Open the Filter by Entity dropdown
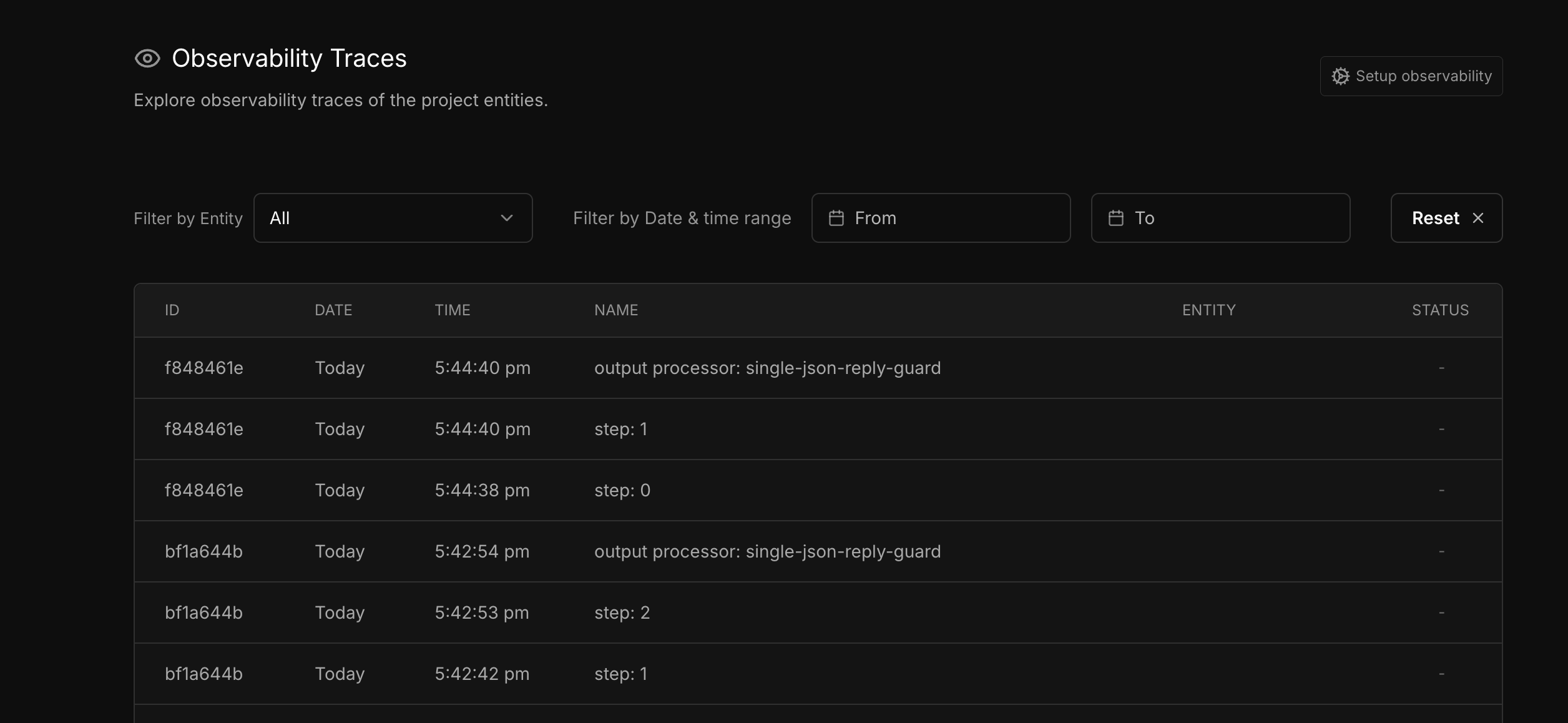Image resolution: width=1568 pixels, height=723 pixels. point(392,218)
